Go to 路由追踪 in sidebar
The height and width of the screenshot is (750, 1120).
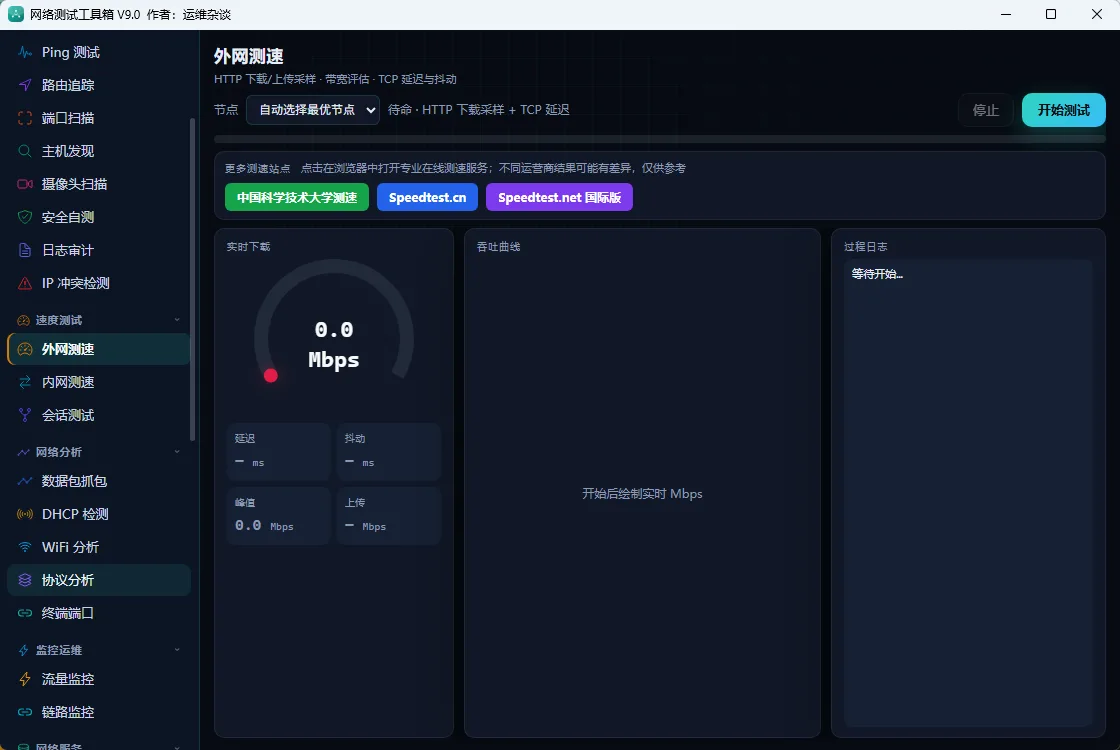(99, 85)
